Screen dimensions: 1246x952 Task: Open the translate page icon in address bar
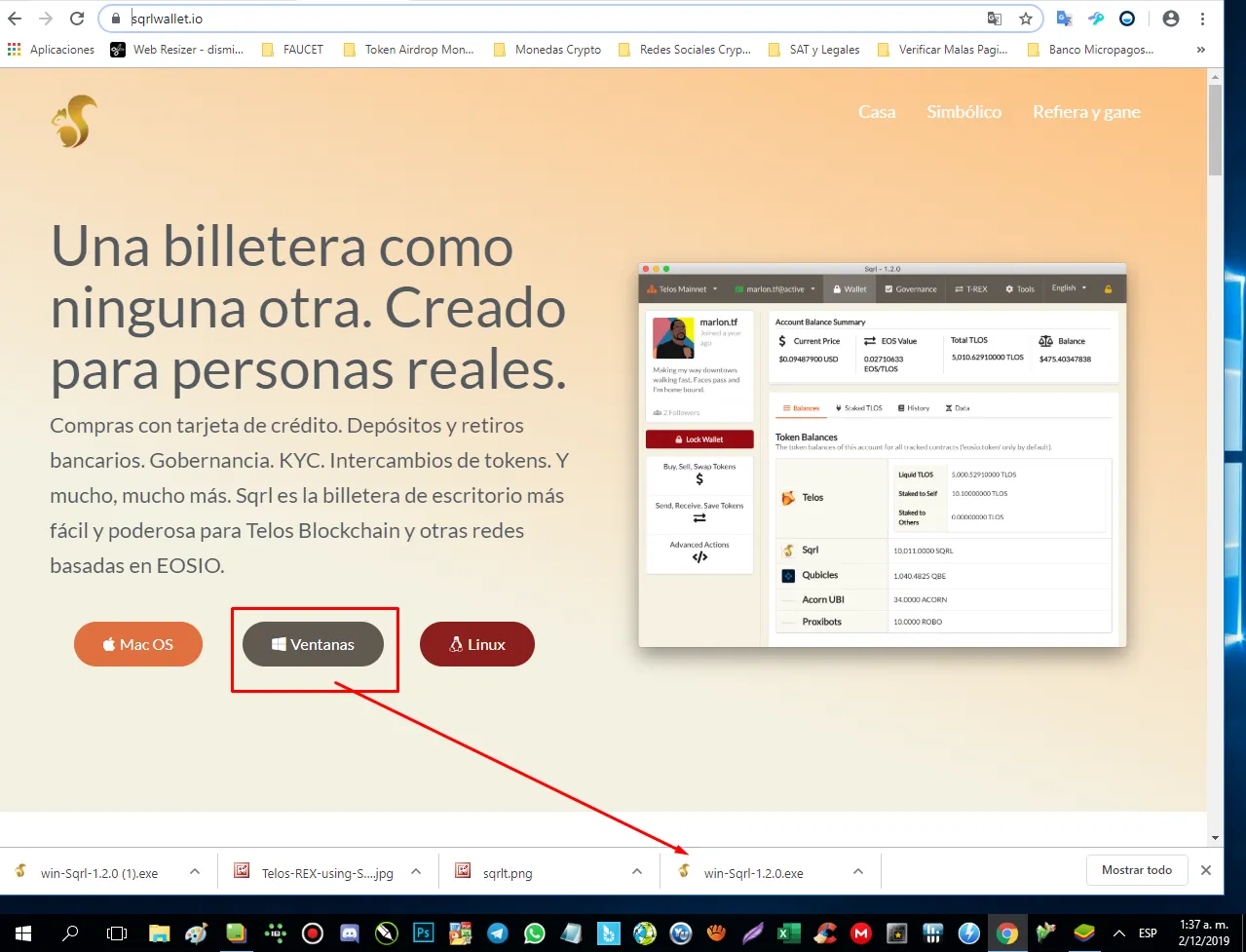tap(995, 19)
